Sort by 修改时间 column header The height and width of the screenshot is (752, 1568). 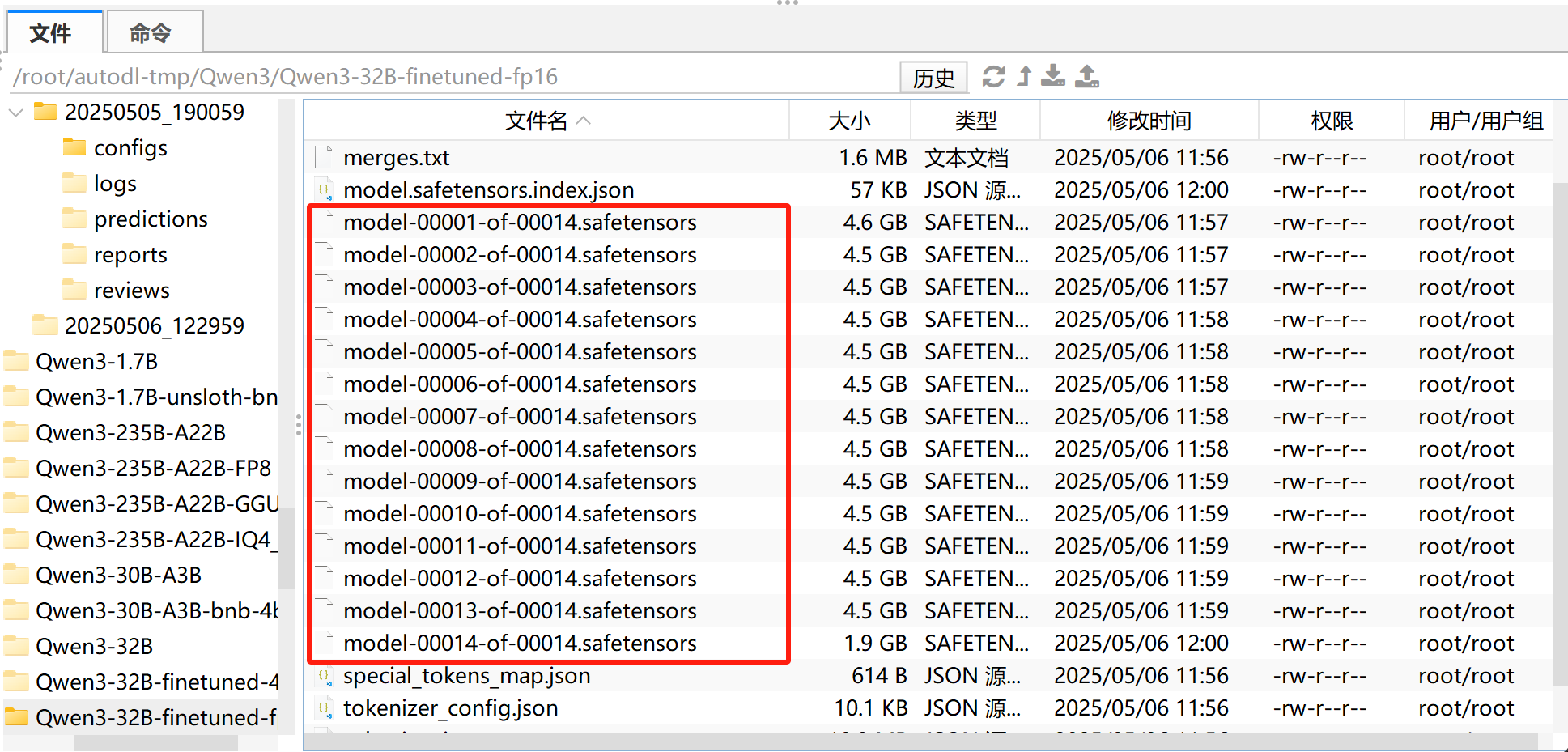pos(1149,121)
